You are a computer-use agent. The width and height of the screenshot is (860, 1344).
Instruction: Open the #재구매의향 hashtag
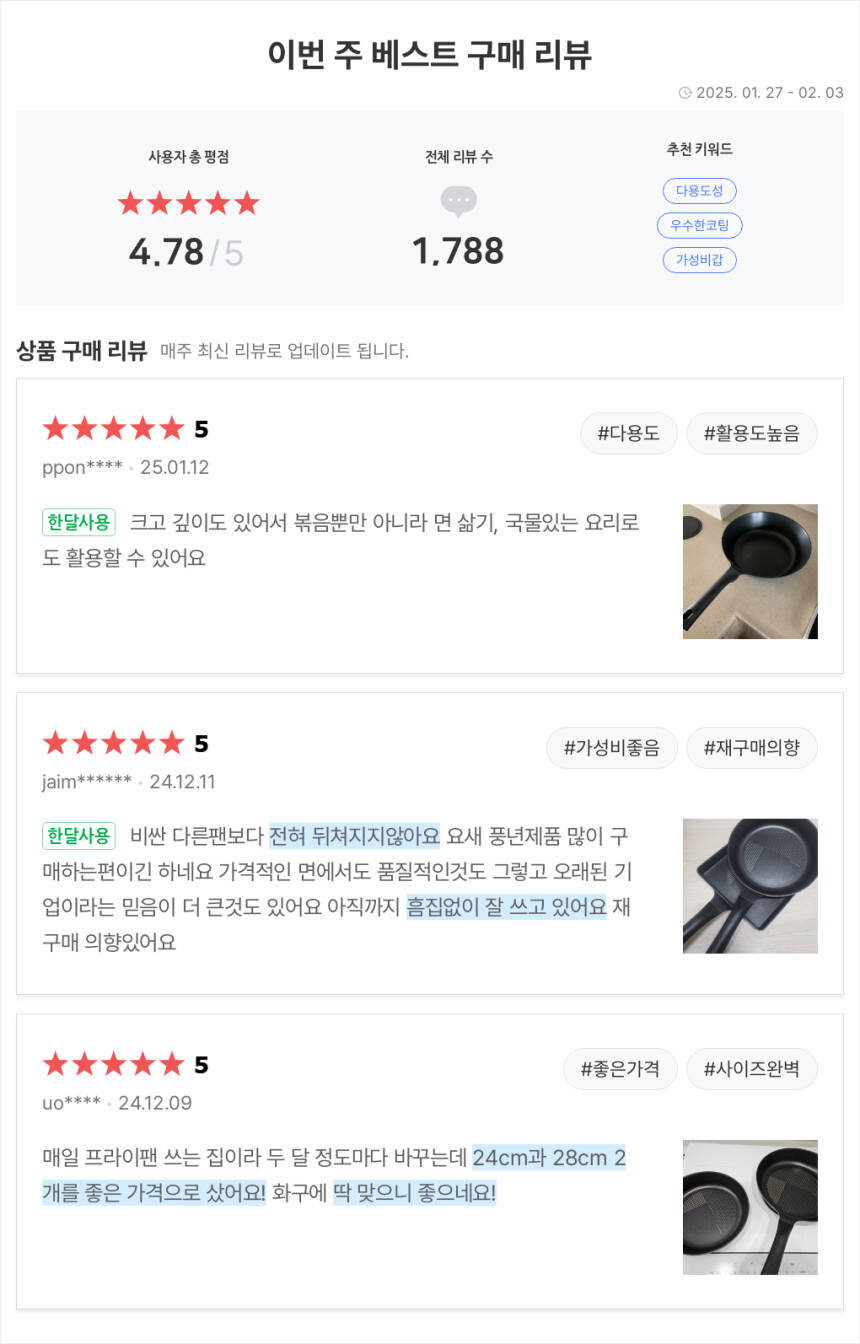[x=751, y=748]
